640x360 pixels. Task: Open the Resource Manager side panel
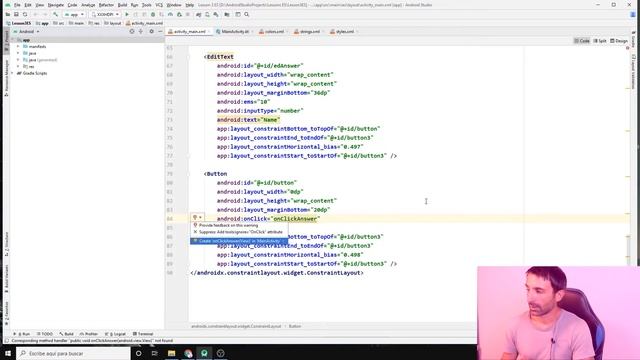(x=7, y=79)
